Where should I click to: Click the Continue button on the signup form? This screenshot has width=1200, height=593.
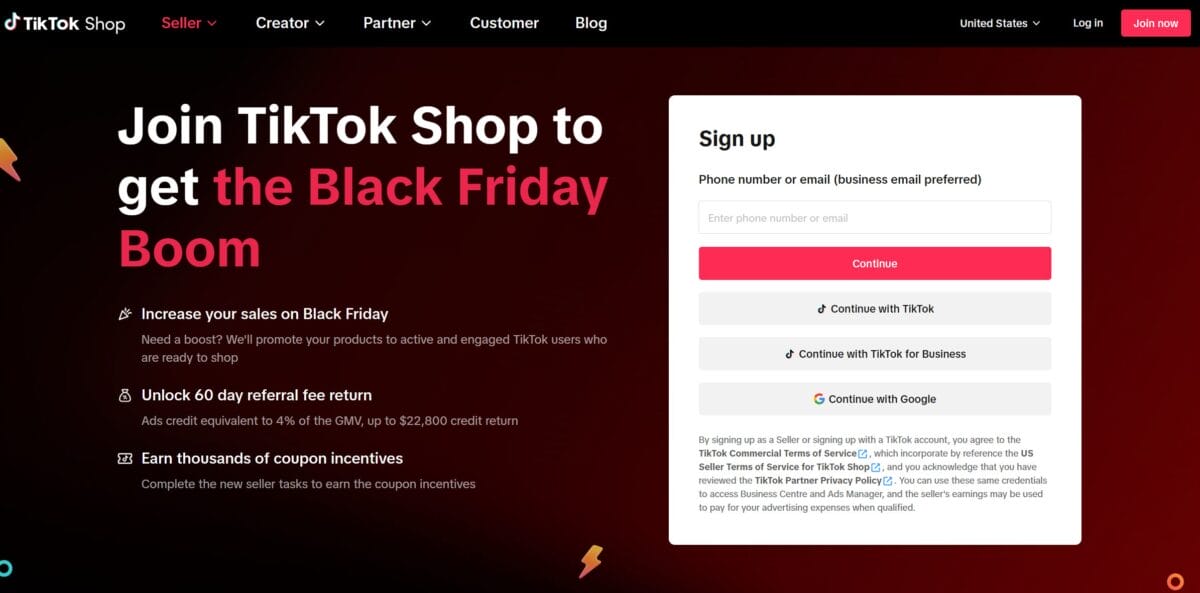(x=874, y=263)
